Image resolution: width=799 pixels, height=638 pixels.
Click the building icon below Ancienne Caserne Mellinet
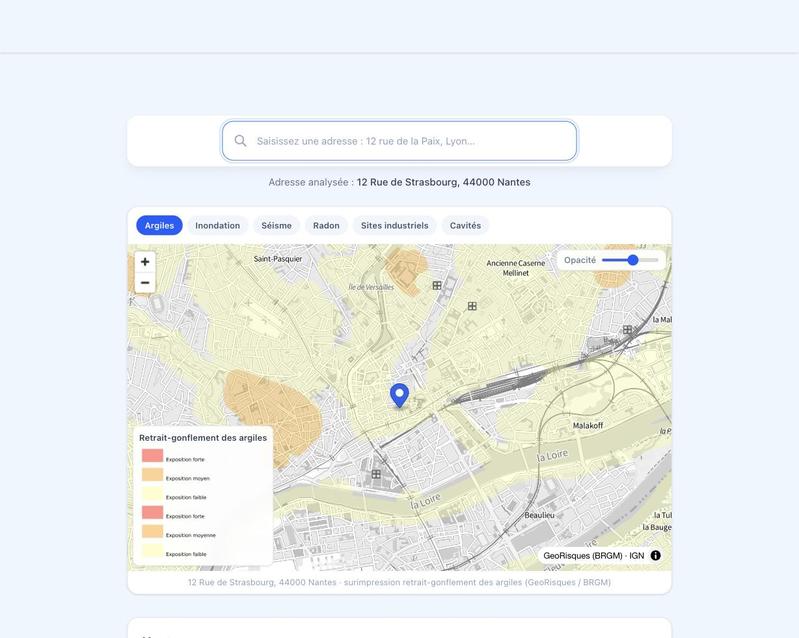pos(472,306)
